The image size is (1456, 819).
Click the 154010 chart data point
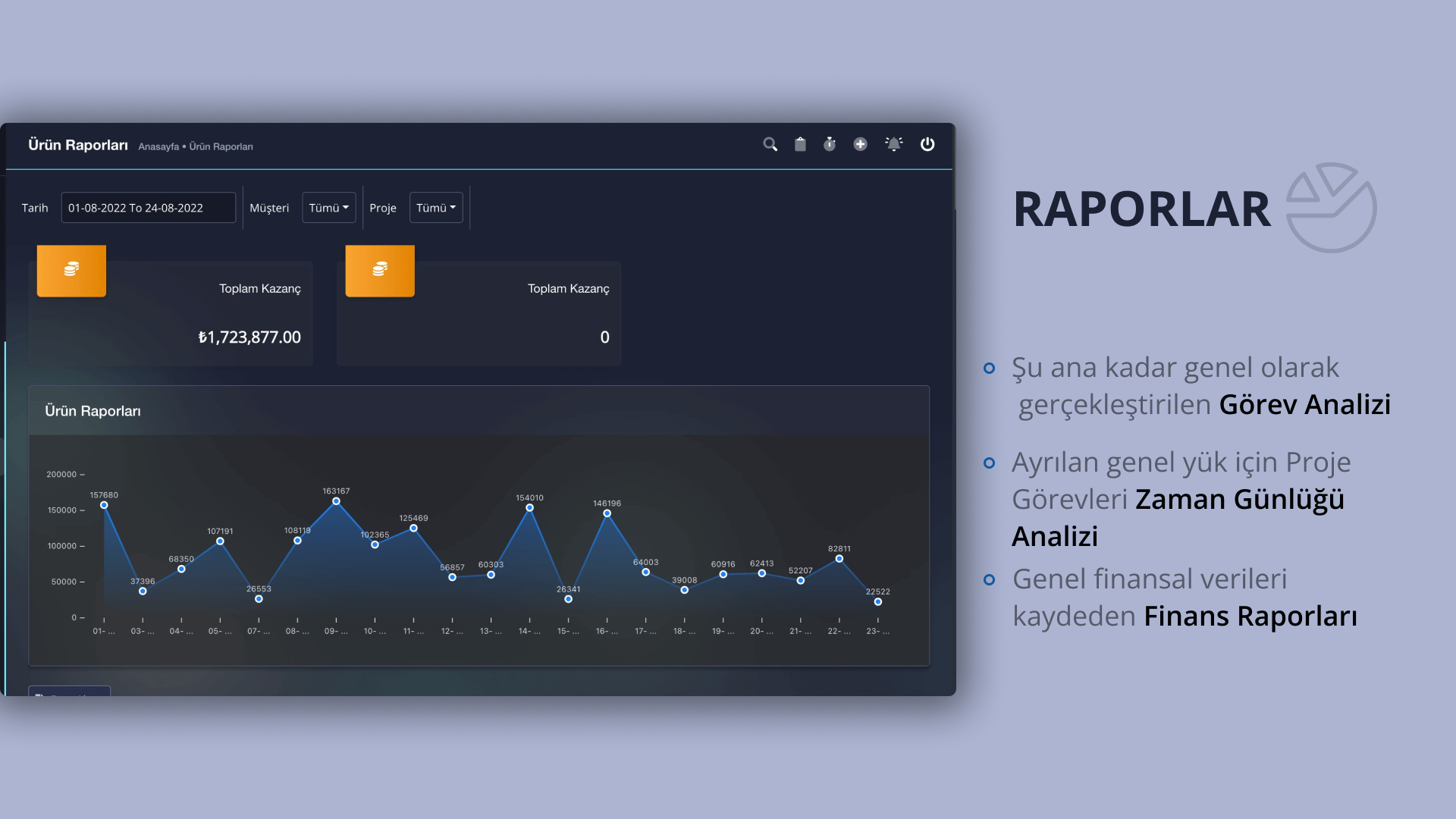coord(529,508)
